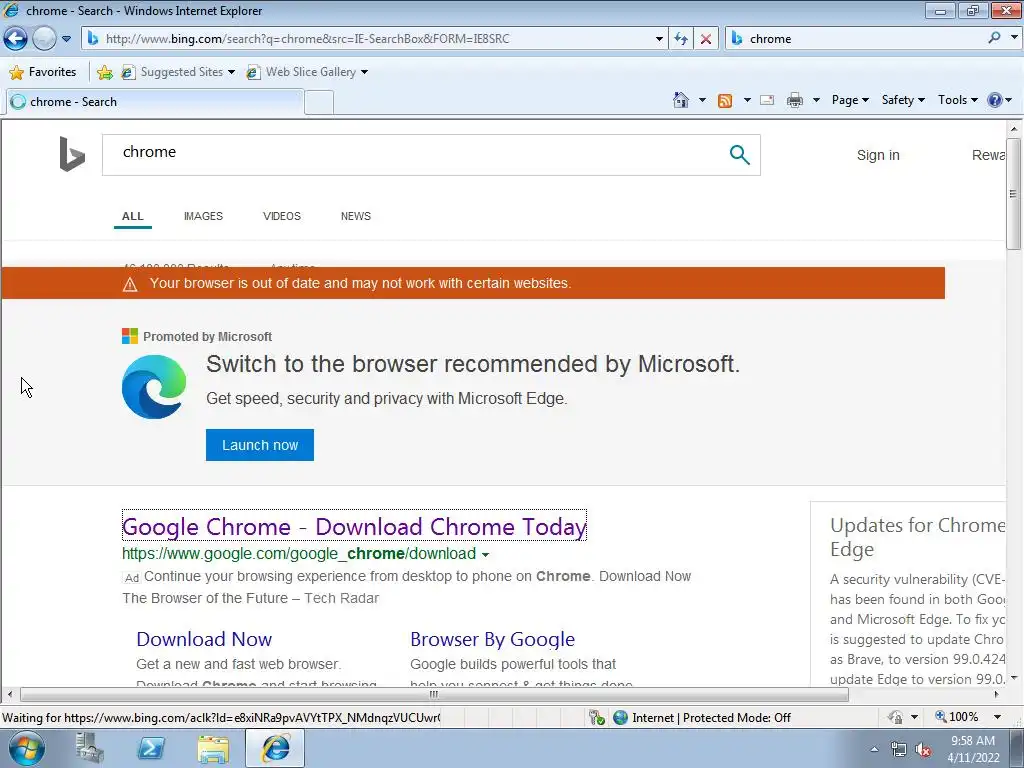Screen dimensions: 1024x768
Task: Click the blue Help question mark icon
Action: (x=995, y=100)
